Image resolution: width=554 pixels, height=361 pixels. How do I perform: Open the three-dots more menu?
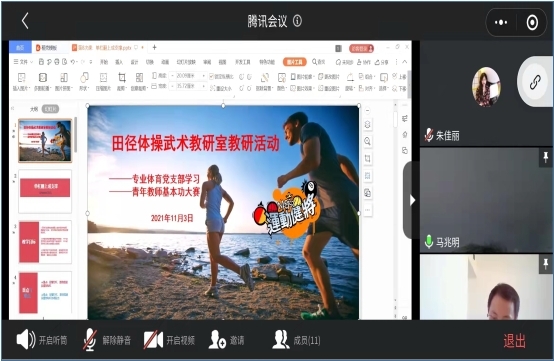tap(501, 23)
